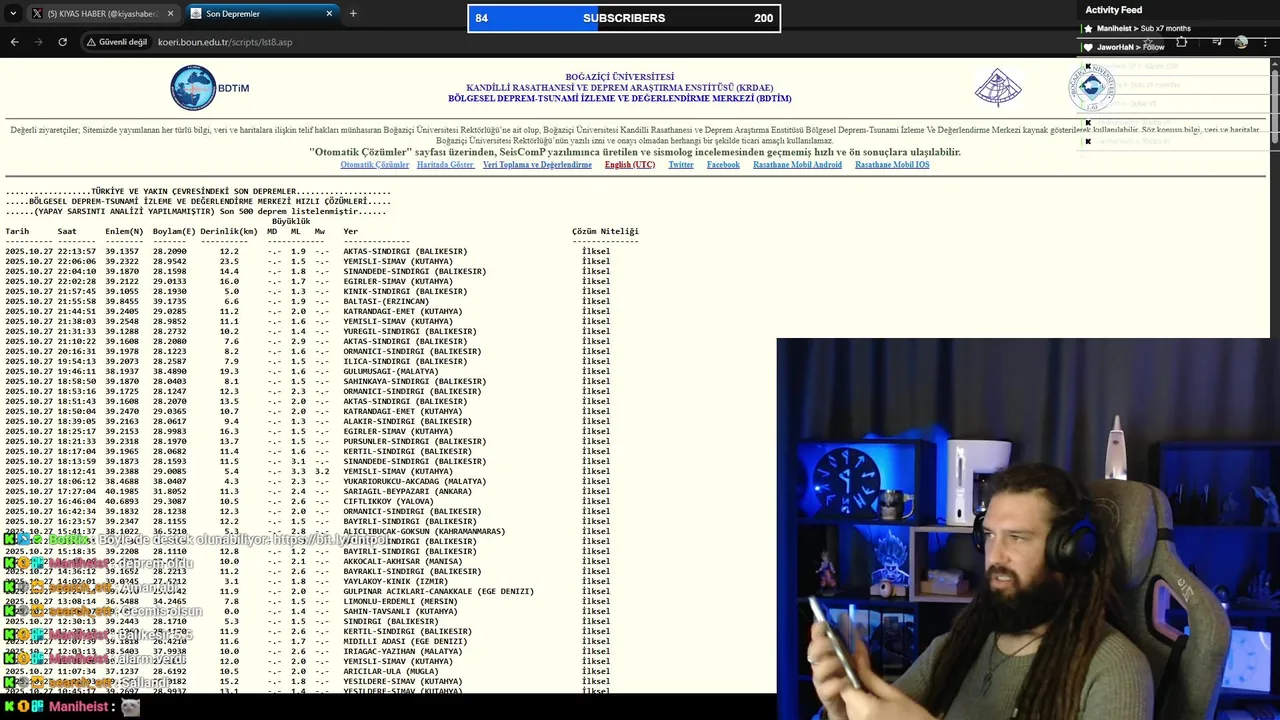This screenshot has height=720, width=1280.
Task: Open Veri Toplama ve Değerlendirme link
Action: coord(537,165)
